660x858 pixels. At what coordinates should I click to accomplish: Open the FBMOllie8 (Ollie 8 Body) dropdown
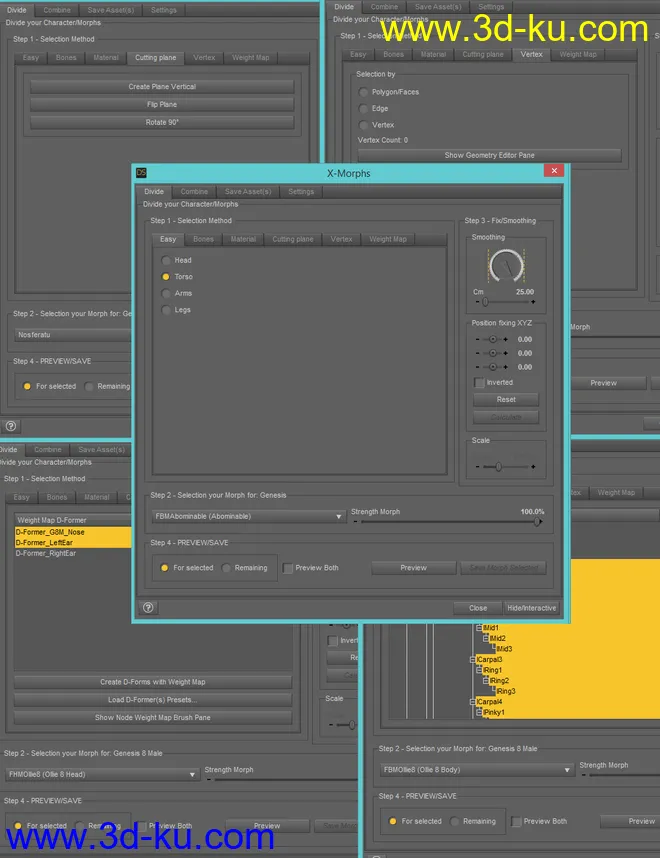[477, 770]
